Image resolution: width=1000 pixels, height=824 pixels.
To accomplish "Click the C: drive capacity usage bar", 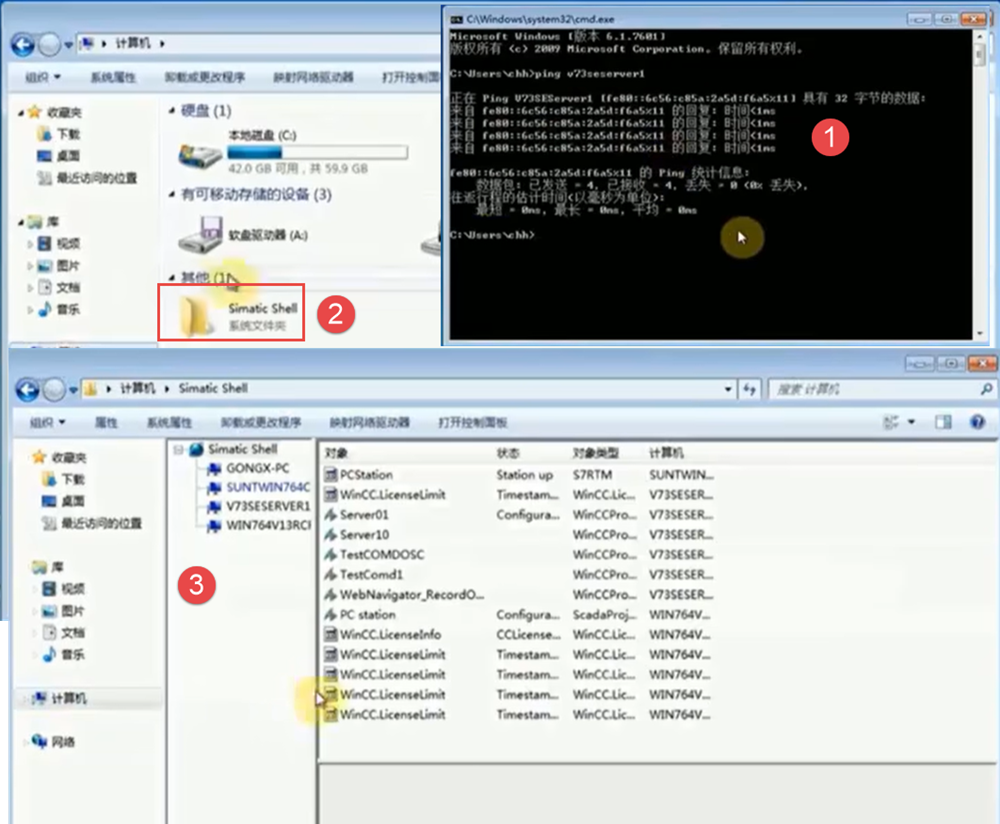I will point(317,152).
